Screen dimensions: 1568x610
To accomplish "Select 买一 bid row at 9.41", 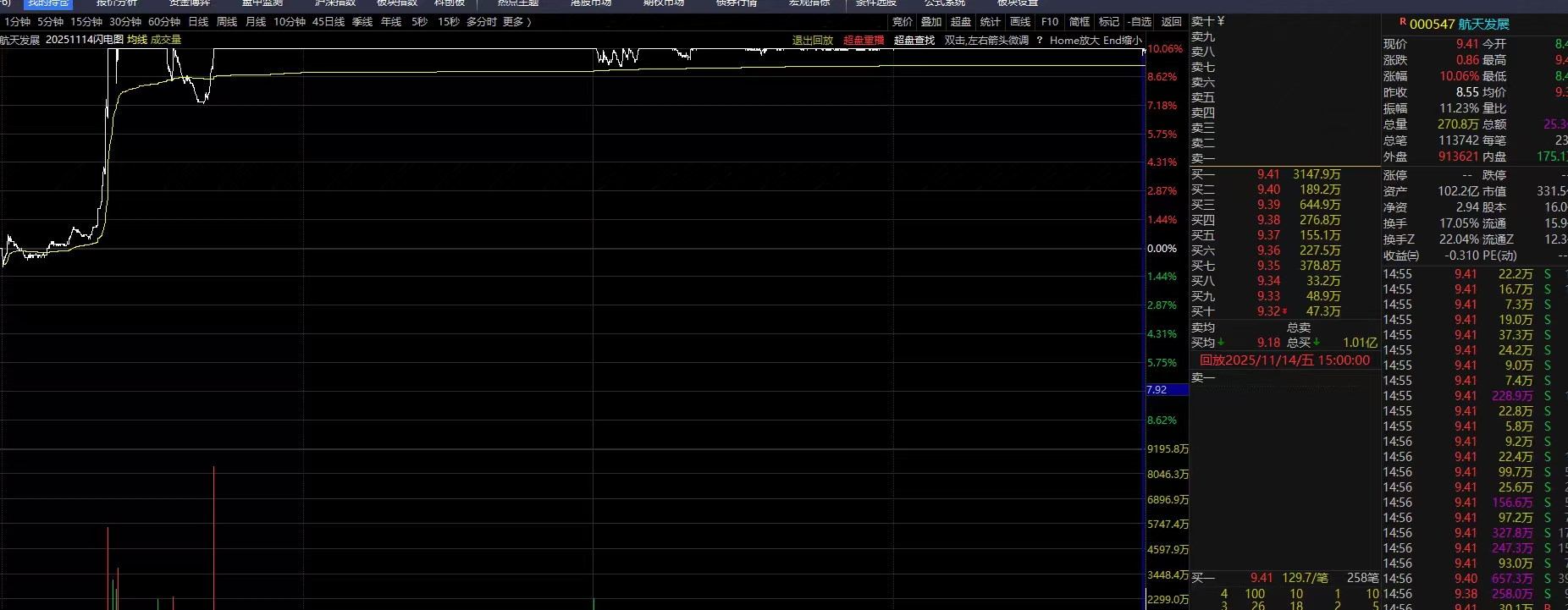I will point(1284,174).
